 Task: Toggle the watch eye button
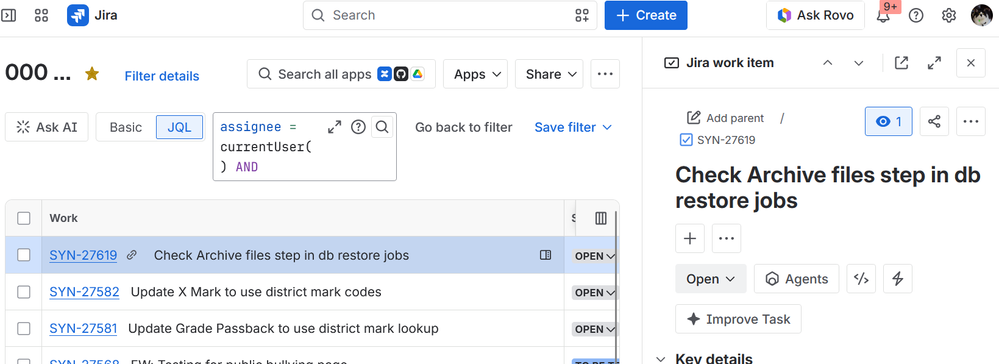click(x=889, y=121)
